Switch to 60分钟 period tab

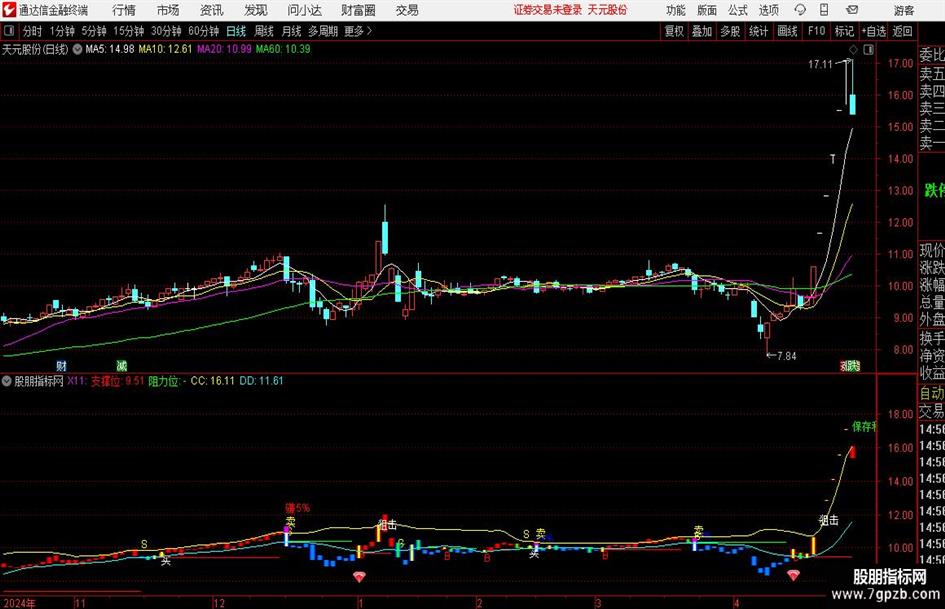tap(203, 31)
